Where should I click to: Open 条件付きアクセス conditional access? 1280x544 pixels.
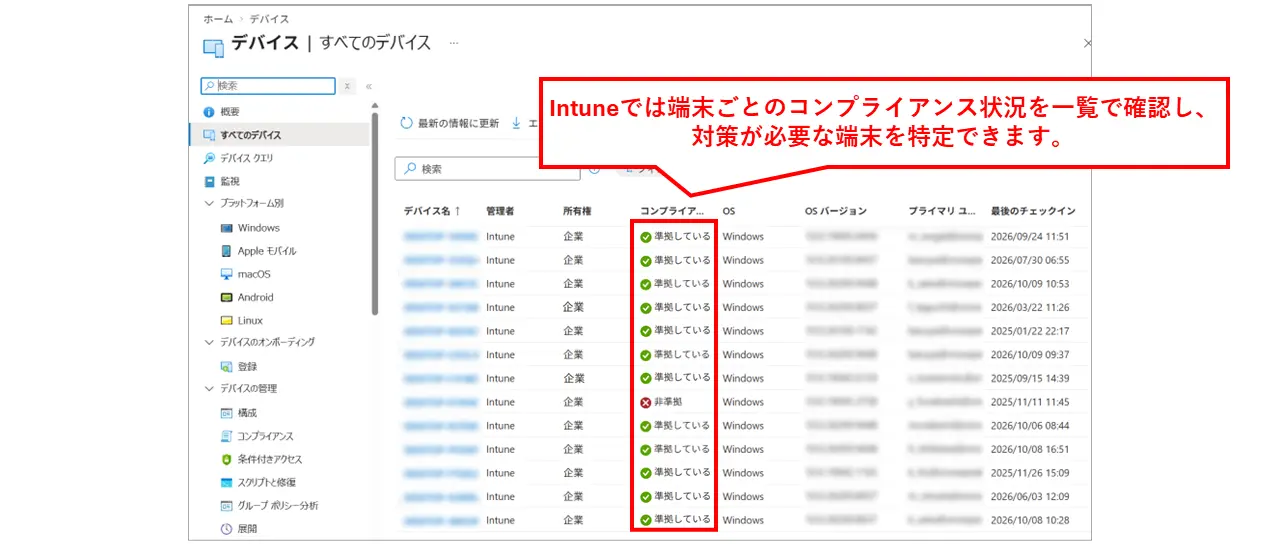click(x=270, y=459)
